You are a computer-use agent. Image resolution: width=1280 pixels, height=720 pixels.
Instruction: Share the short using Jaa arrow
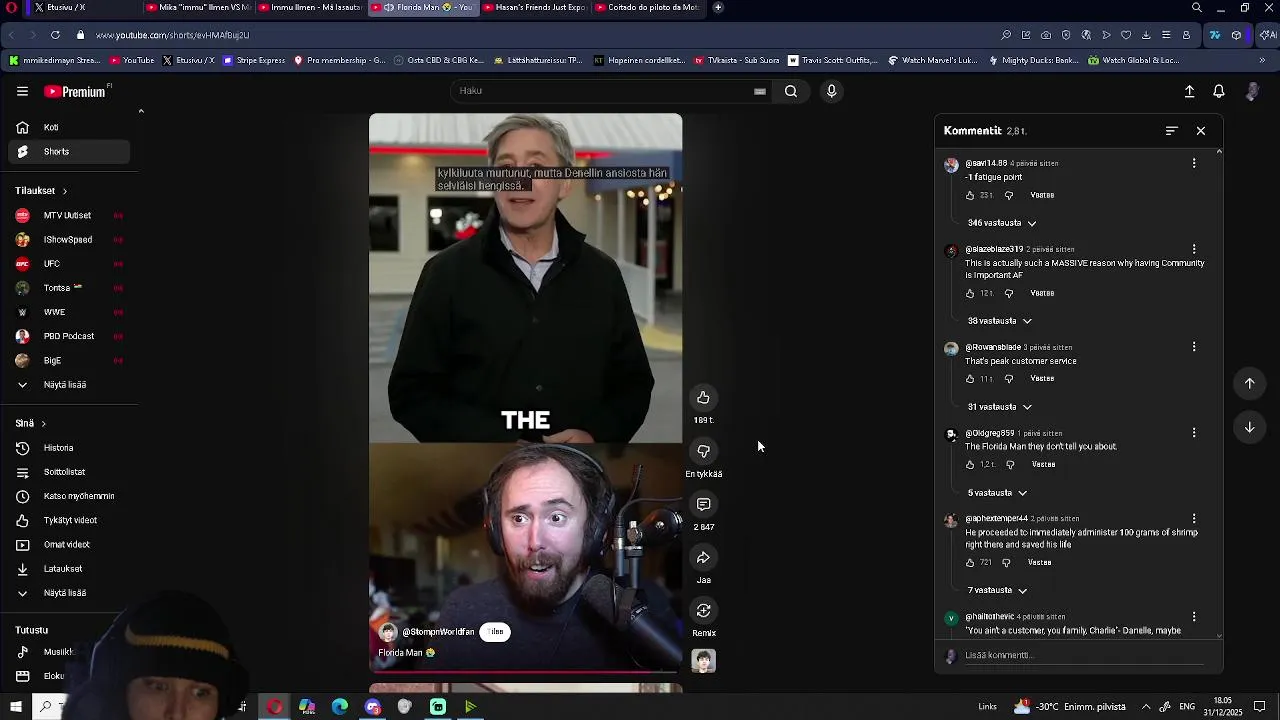click(x=703, y=557)
